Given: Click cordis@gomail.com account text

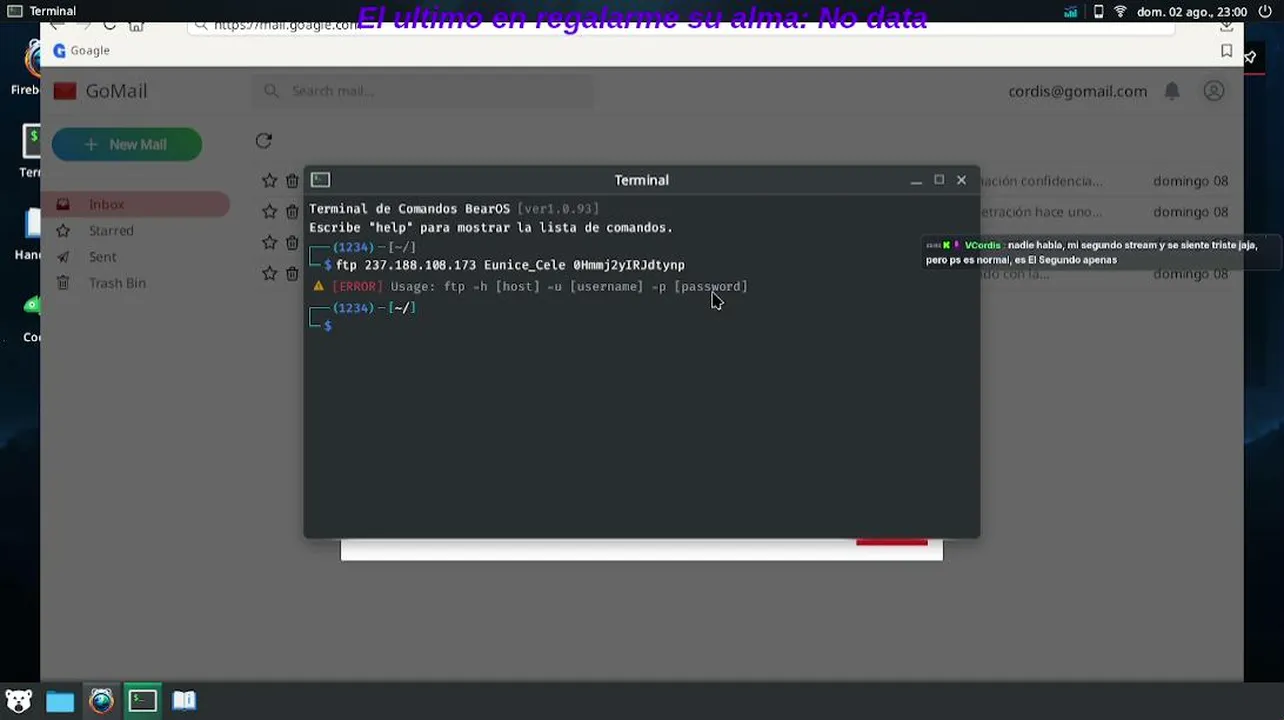Looking at the screenshot, I should [1078, 91].
